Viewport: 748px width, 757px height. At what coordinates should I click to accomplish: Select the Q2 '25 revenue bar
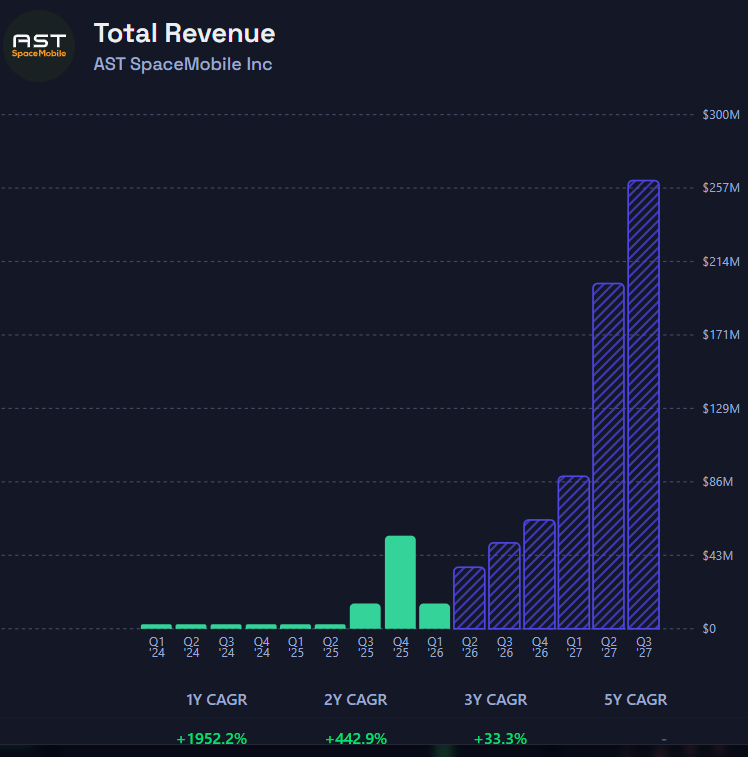pos(330,627)
